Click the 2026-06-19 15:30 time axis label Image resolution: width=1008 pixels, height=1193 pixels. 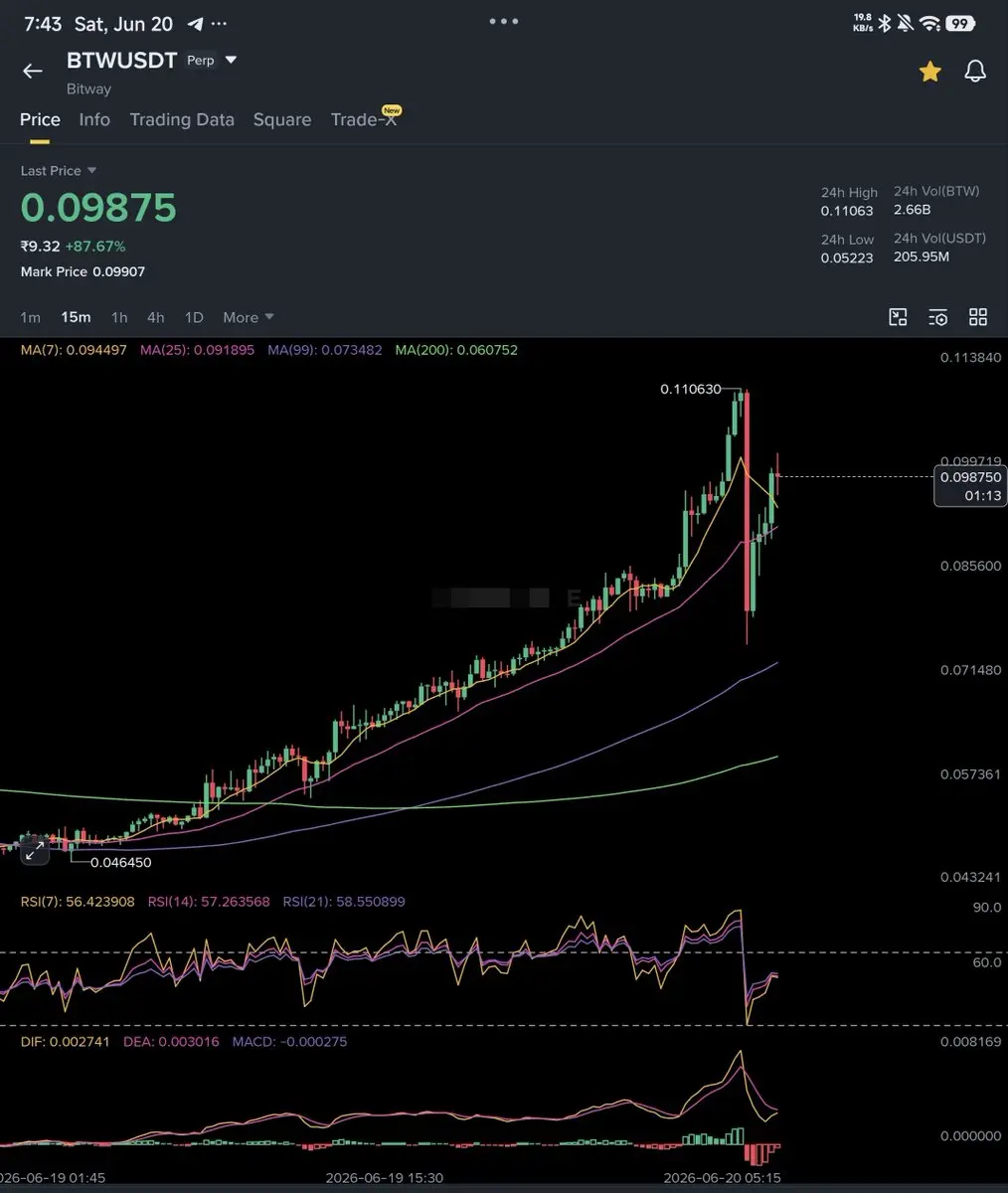[385, 1177]
